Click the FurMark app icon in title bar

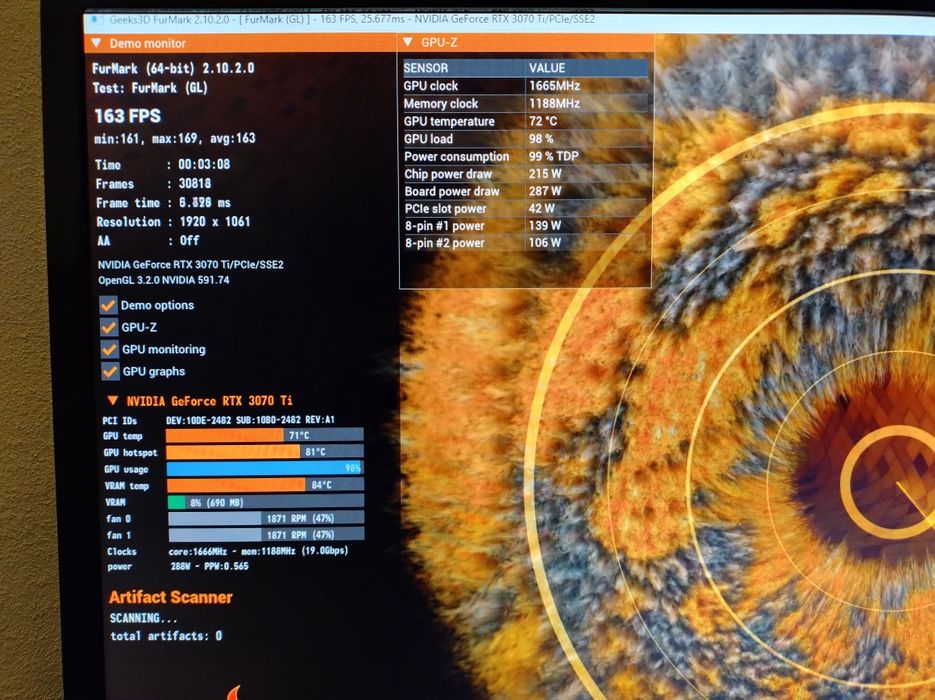[x=95, y=20]
